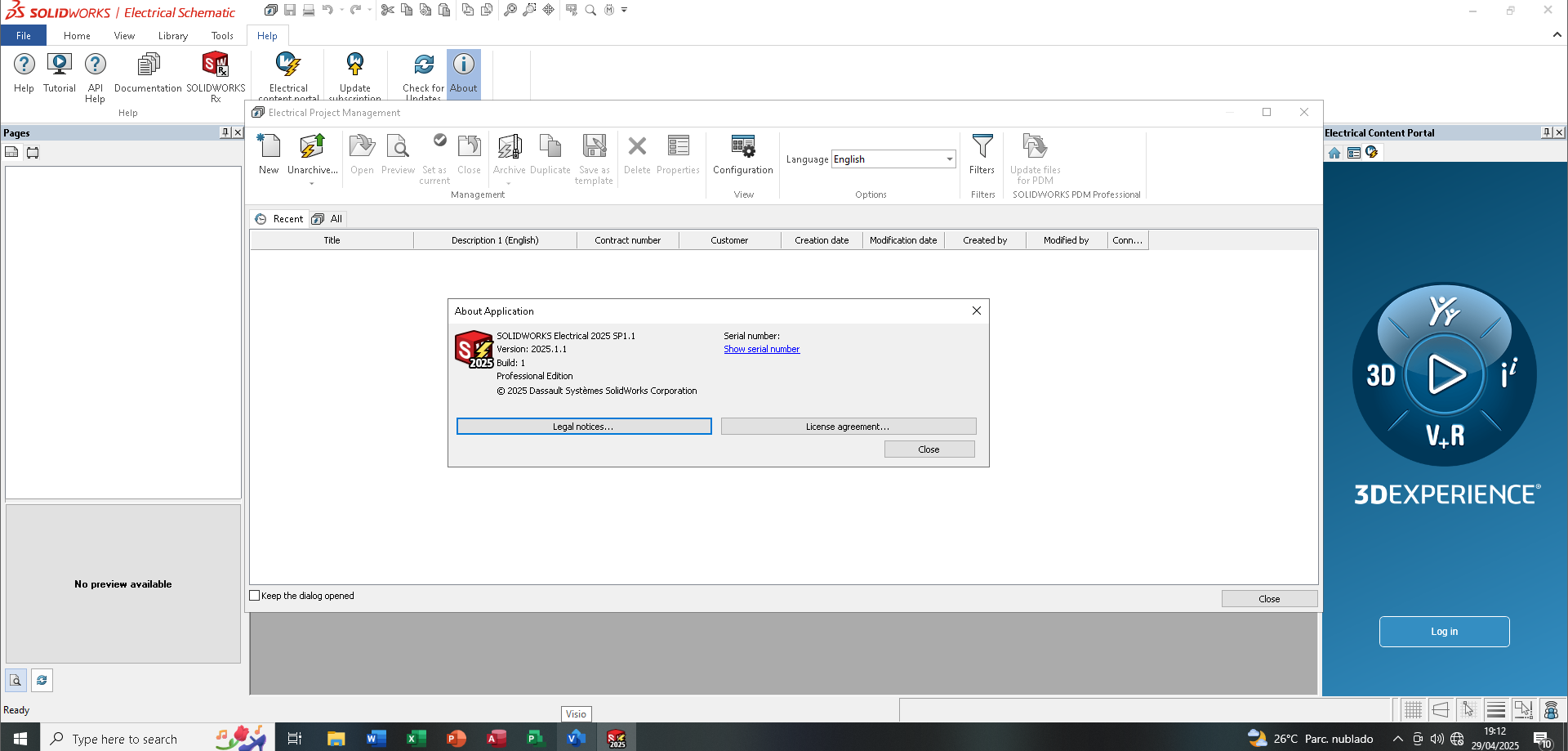Viewport: 1568px width, 751px height.
Task: Go to Electrical Content Portal home icon
Action: [x=1334, y=153]
